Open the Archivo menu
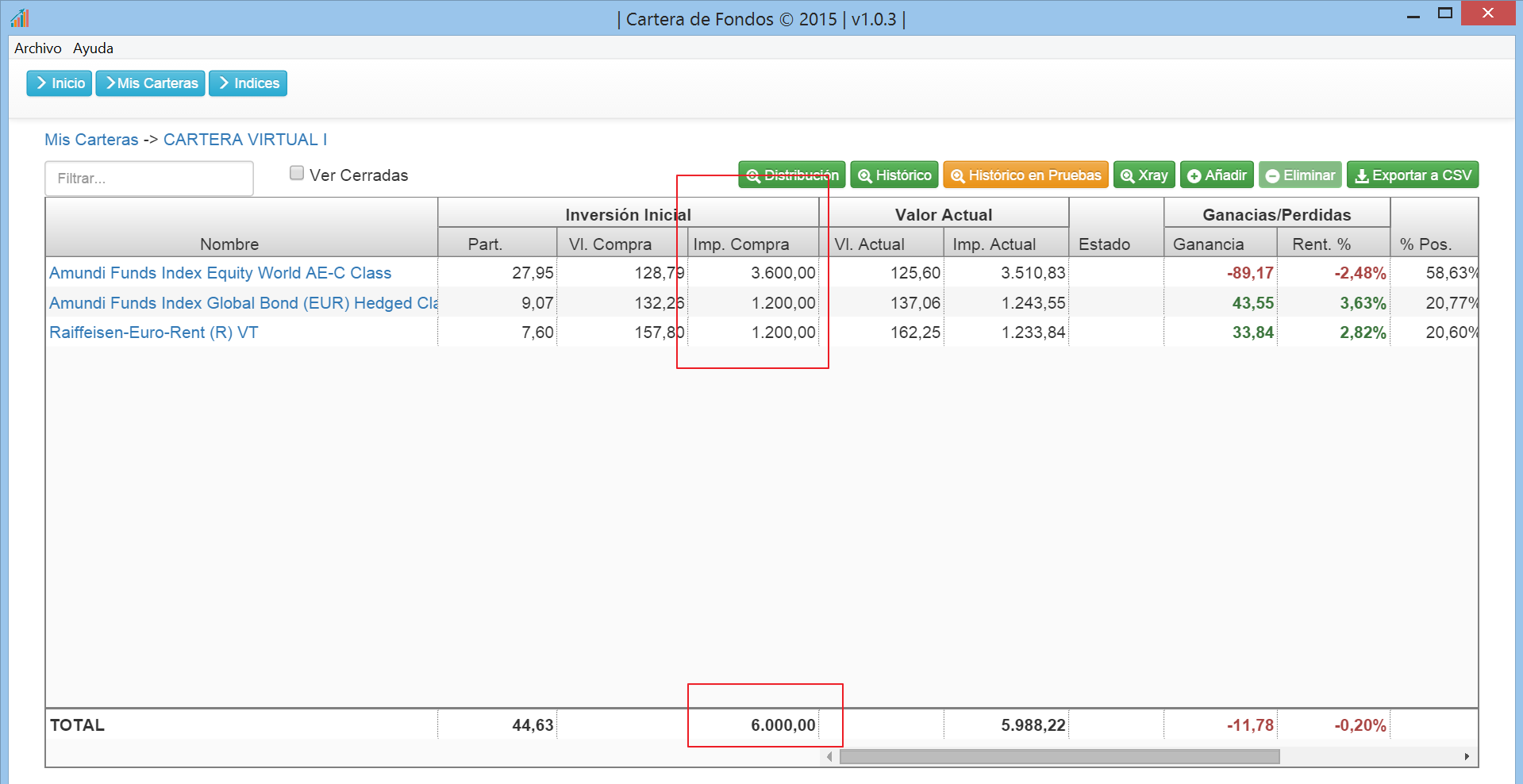This screenshot has height=784, width=1523. tap(37, 48)
